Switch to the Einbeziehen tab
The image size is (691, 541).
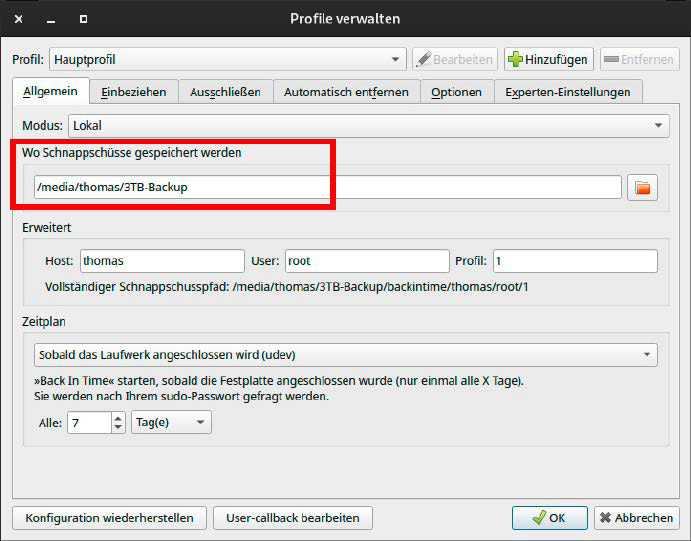coord(134,92)
